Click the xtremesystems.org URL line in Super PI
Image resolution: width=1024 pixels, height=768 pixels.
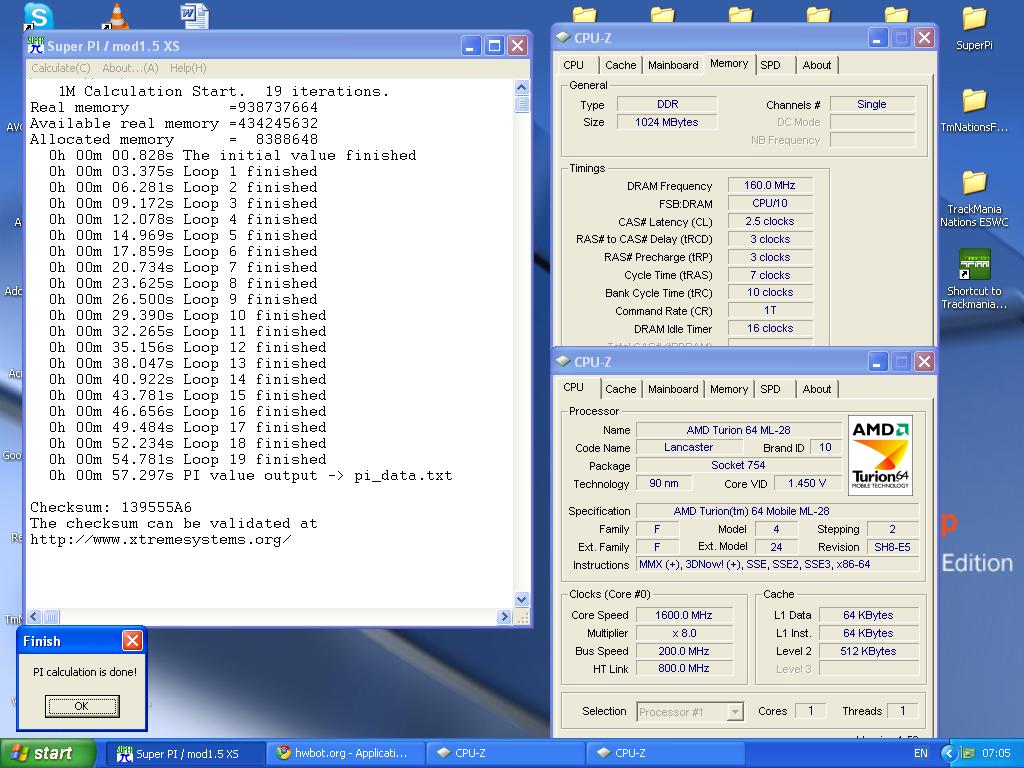pos(161,539)
